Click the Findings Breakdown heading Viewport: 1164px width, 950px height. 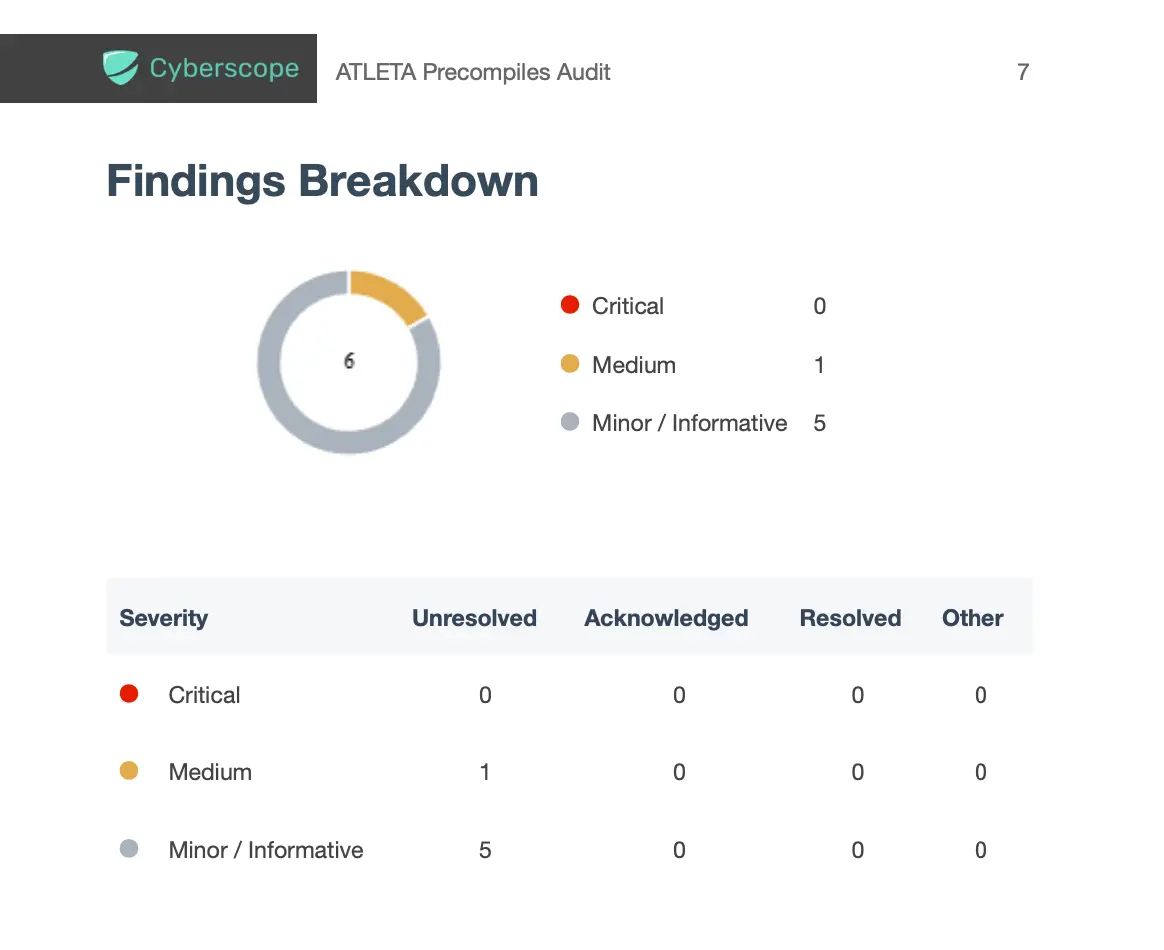(322, 181)
